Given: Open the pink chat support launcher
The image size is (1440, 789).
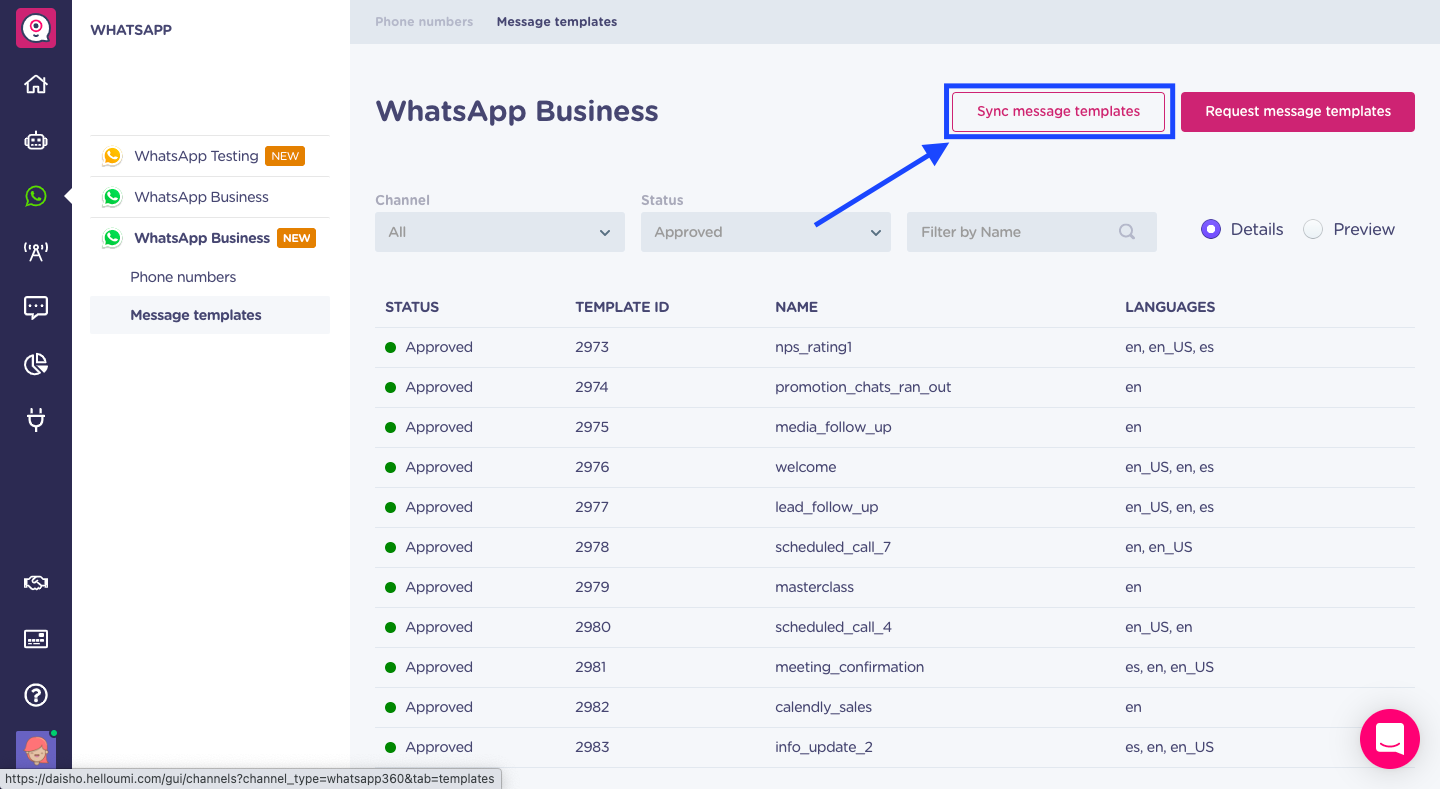Looking at the screenshot, I should 1390,739.
